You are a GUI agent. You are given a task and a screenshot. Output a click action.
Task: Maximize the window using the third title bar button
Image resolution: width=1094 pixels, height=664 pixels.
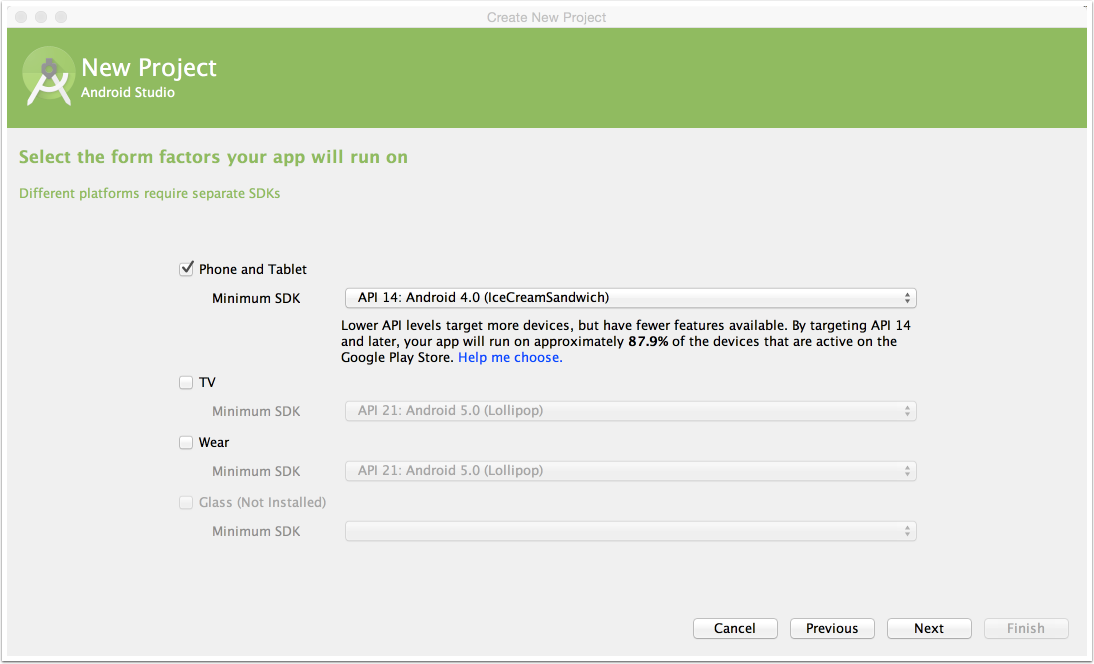tap(61, 17)
